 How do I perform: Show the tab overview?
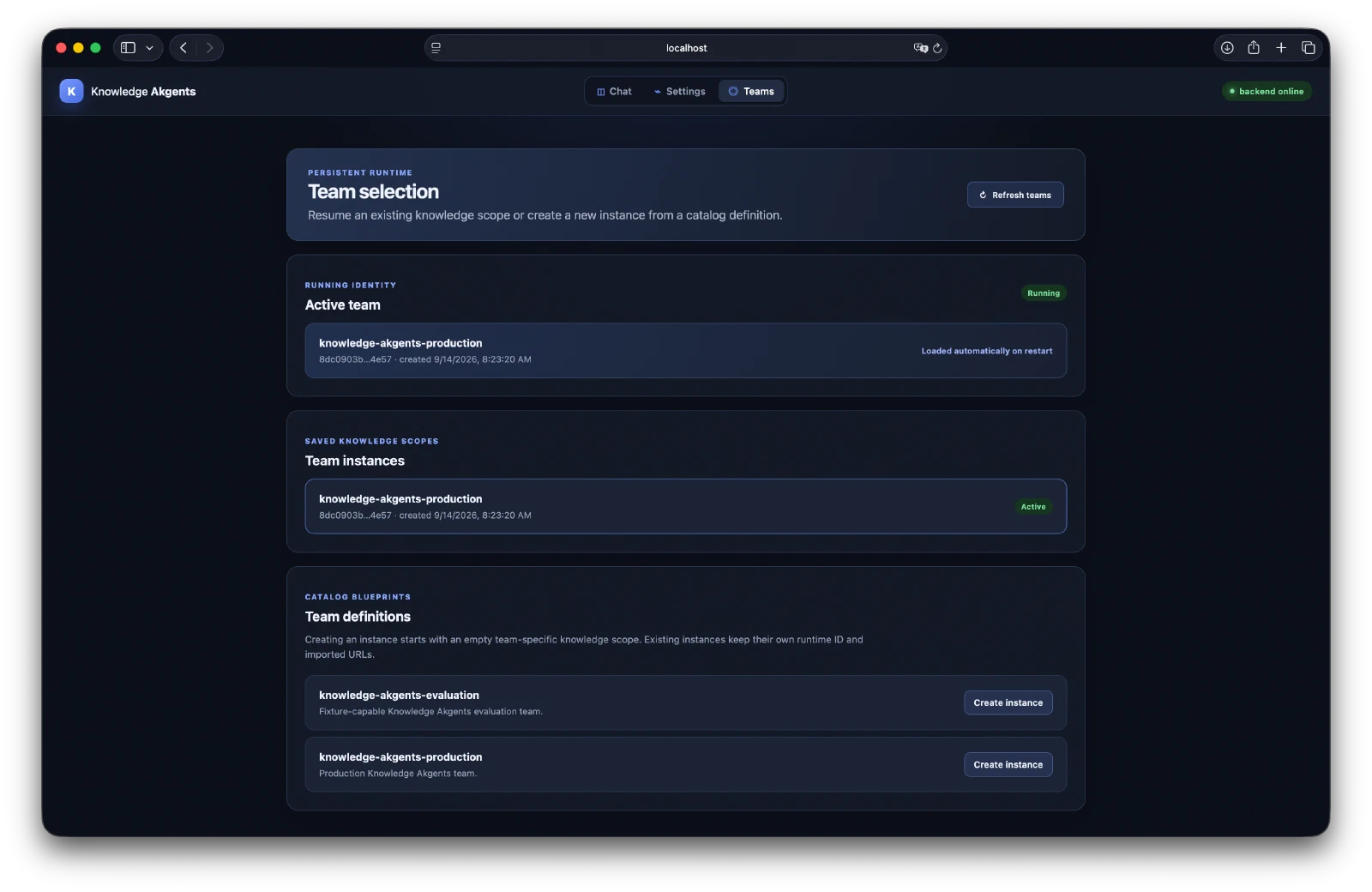pyautogui.click(x=1309, y=48)
